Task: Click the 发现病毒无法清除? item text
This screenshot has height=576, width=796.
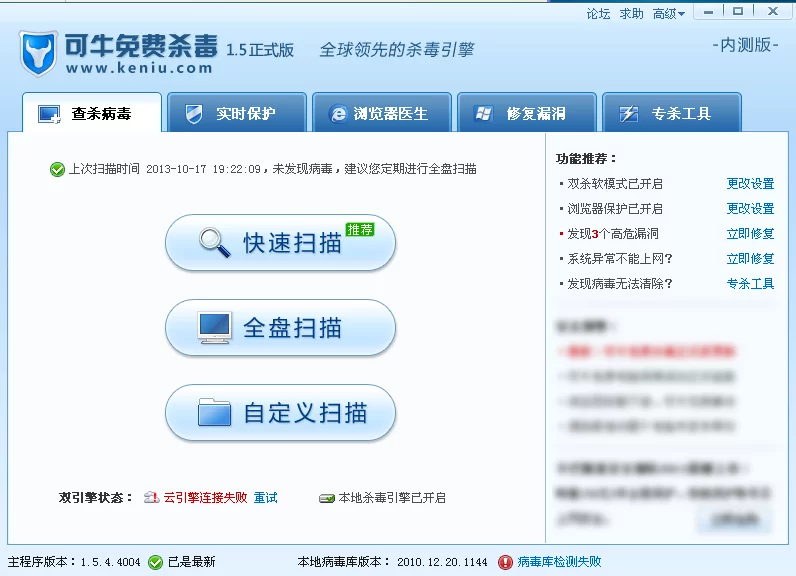Action: point(620,284)
